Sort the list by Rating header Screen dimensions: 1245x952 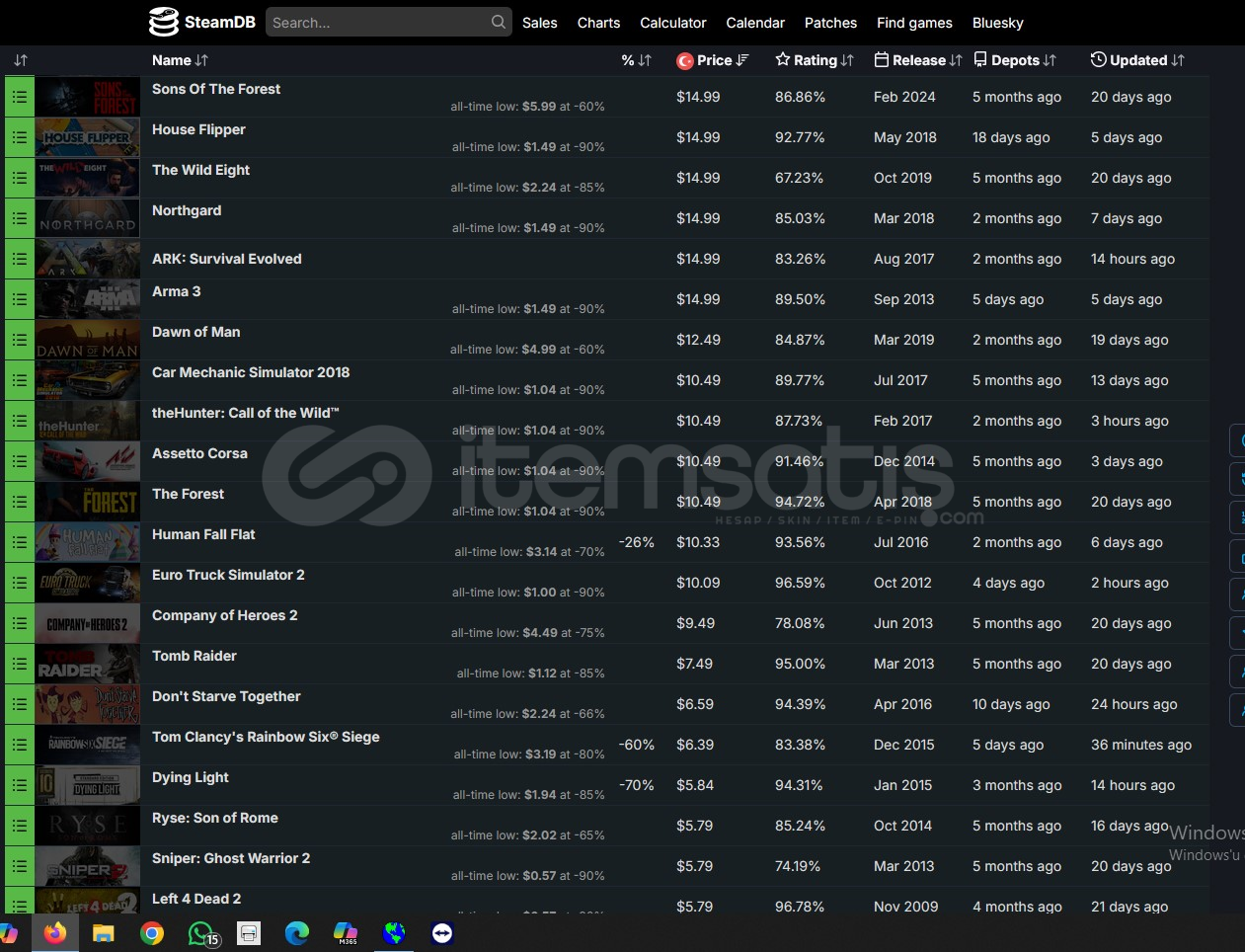pyautogui.click(x=815, y=60)
